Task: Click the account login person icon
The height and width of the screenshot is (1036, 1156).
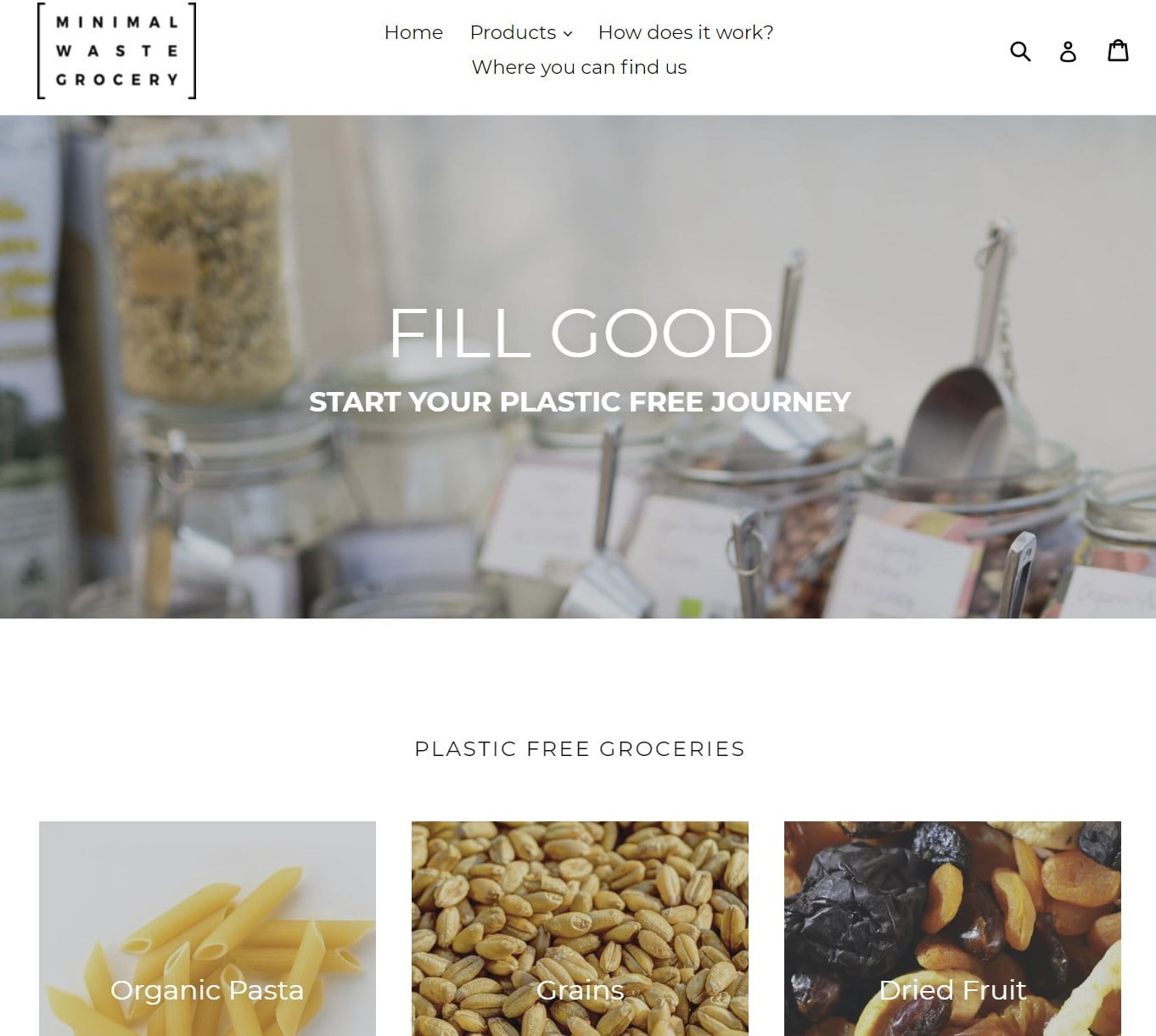Action: (x=1068, y=52)
